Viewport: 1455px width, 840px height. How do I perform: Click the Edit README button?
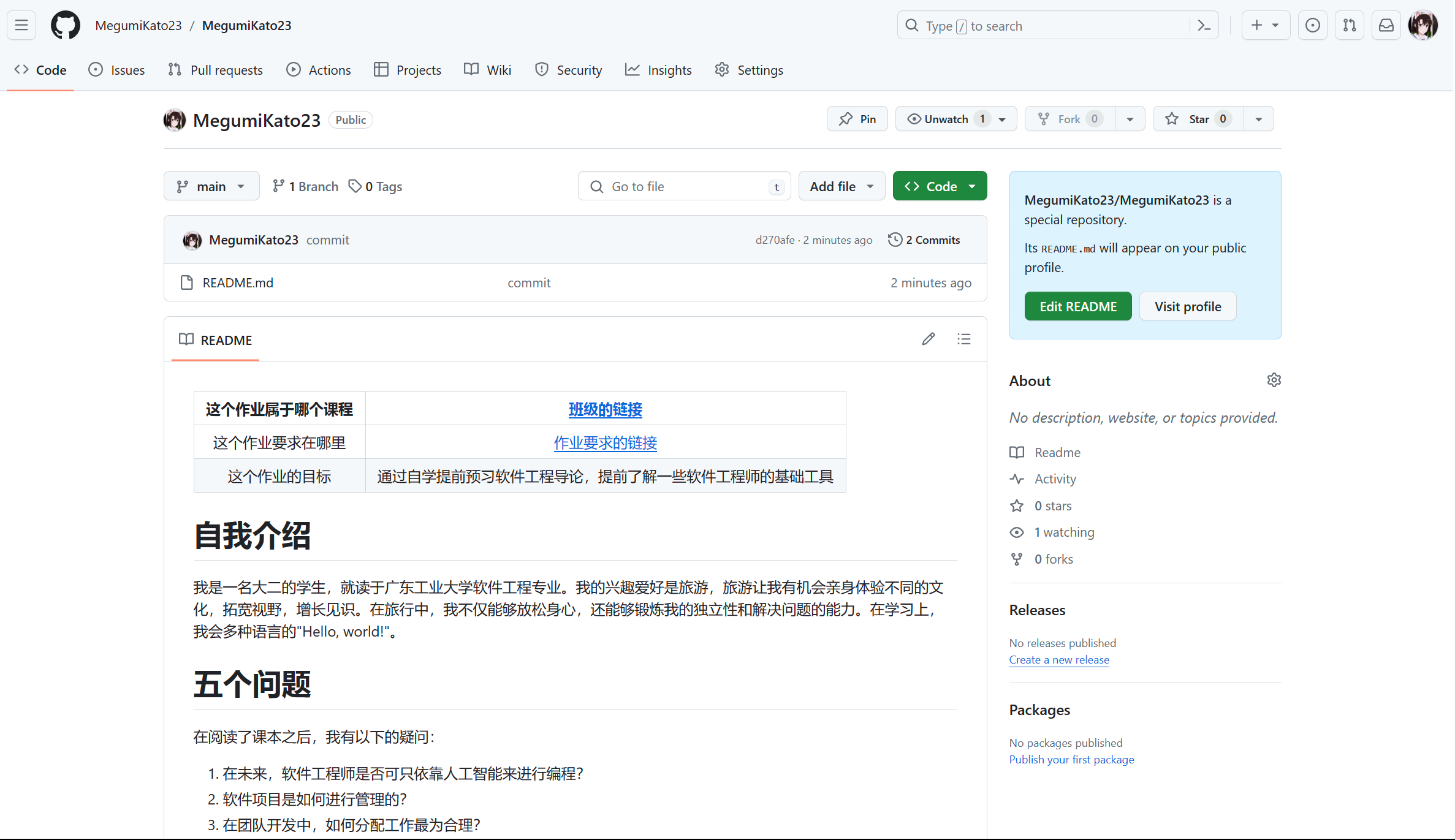click(1077, 306)
